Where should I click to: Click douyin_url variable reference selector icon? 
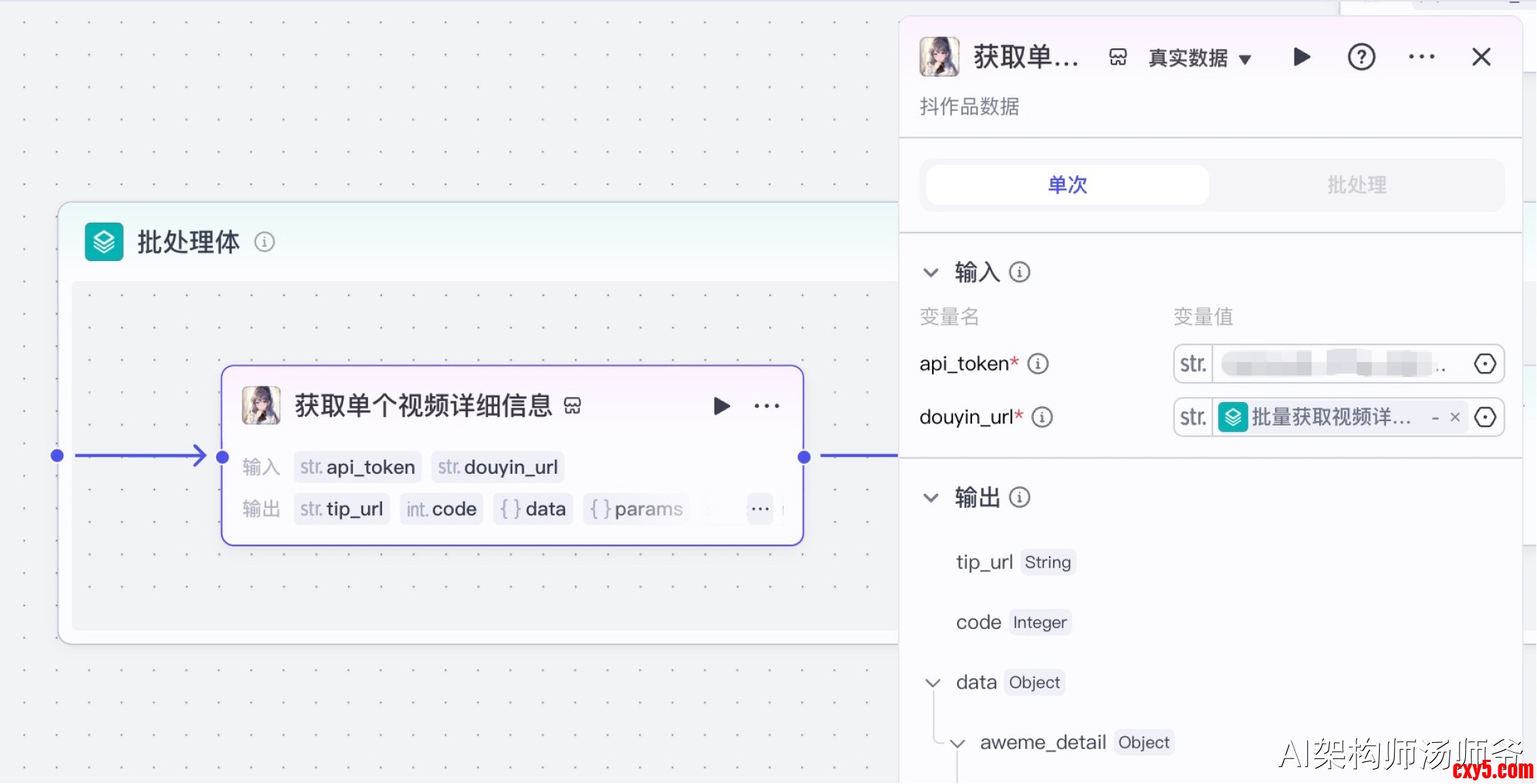[x=1484, y=417]
